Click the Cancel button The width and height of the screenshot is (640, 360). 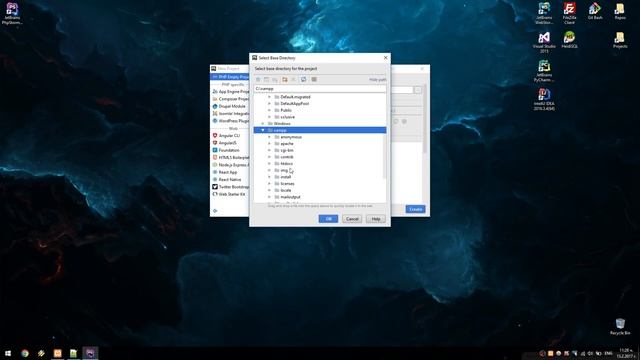pyautogui.click(x=352, y=219)
